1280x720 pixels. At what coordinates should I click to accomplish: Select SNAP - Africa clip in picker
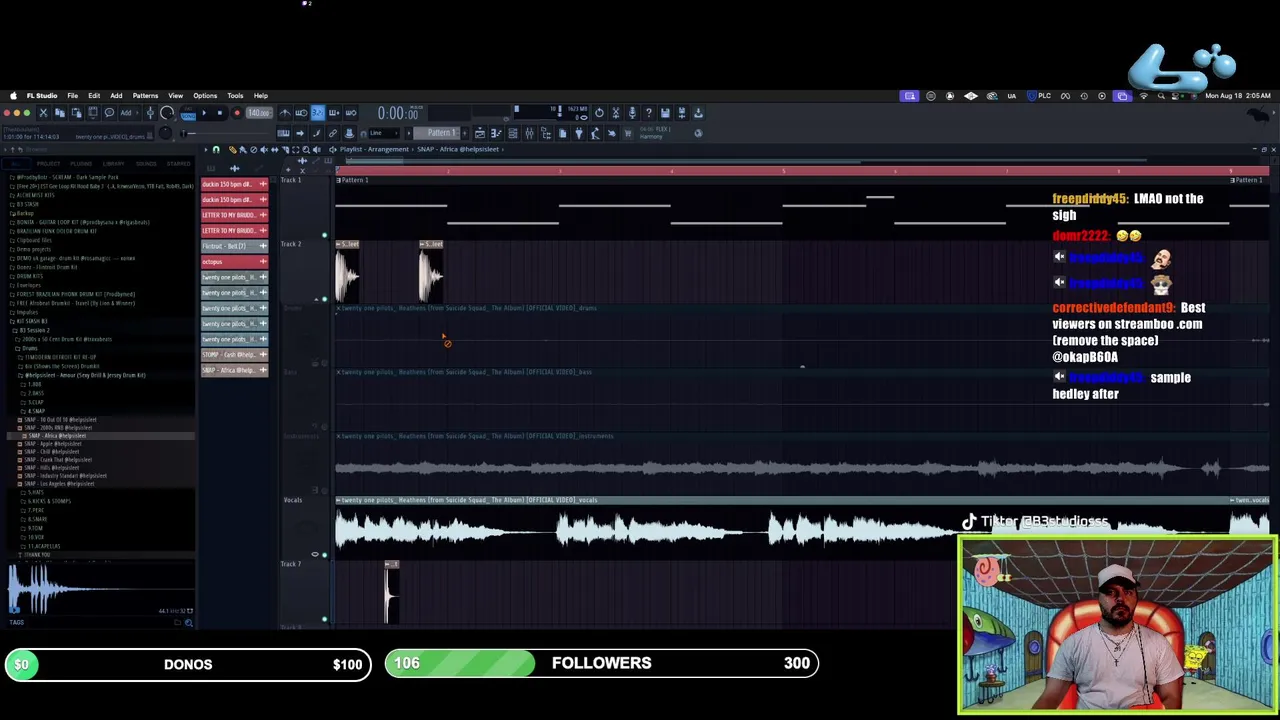point(234,370)
